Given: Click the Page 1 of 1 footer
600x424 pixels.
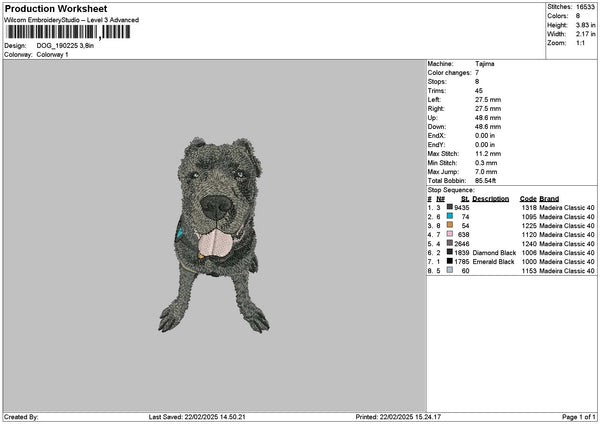Looking at the screenshot, I should 579,417.
